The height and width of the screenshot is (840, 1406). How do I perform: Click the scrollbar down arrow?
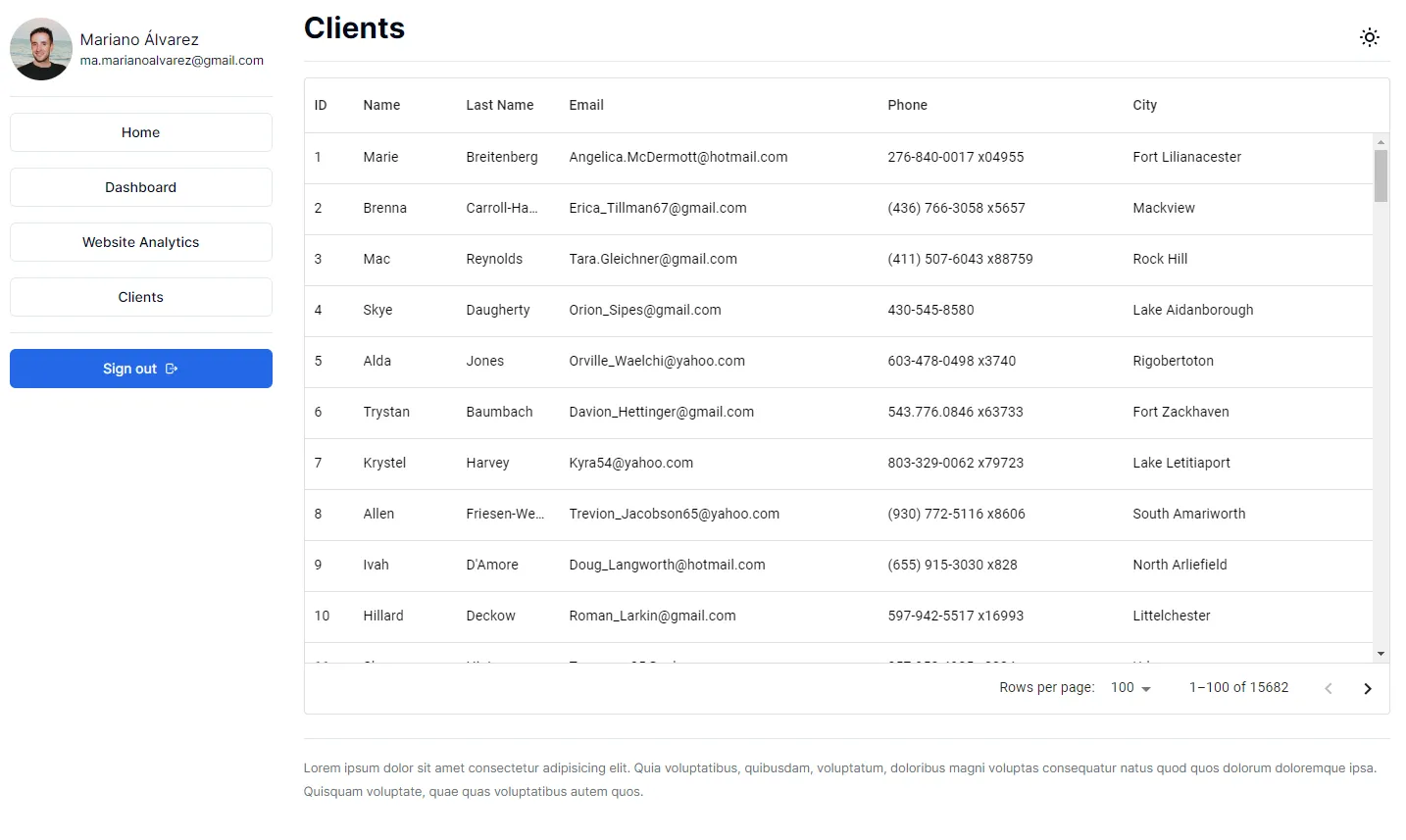coord(1381,654)
